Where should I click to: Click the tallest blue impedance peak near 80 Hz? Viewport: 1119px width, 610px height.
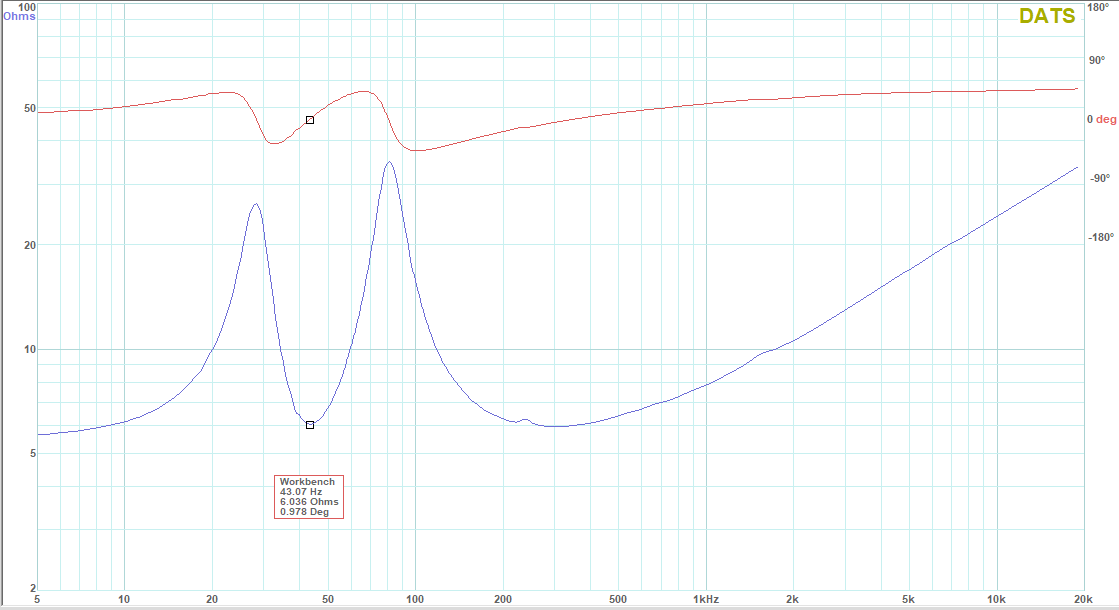point(388,162)
